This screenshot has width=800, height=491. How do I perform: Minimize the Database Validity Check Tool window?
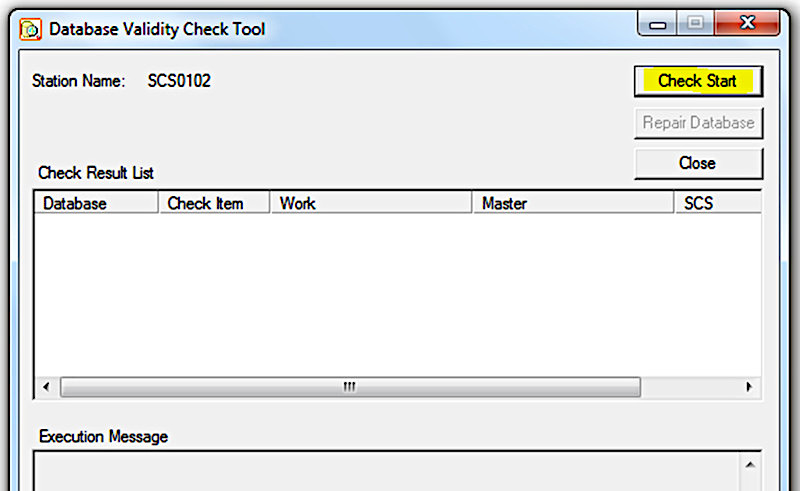pos(658,23)
